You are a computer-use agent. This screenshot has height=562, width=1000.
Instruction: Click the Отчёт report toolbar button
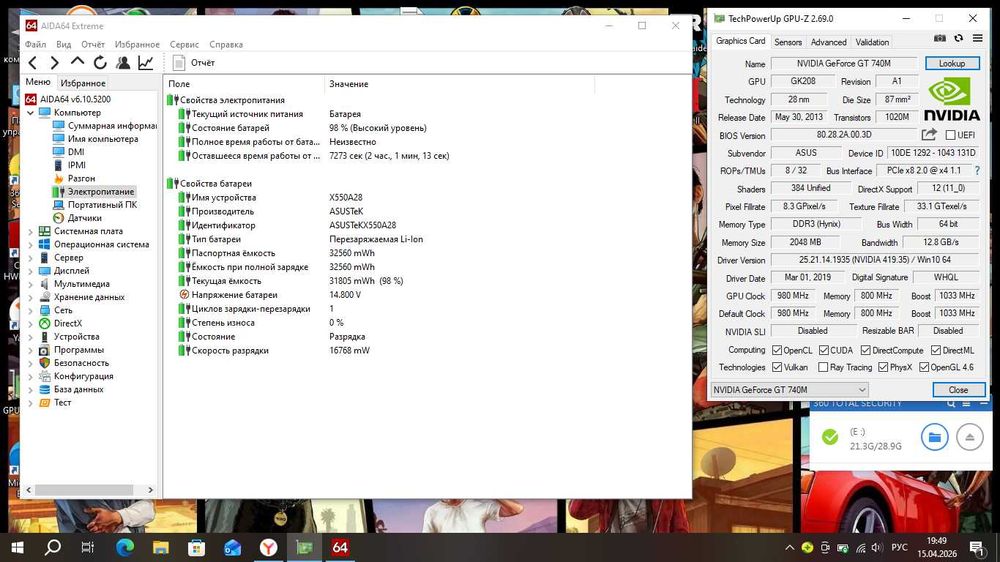coord(194,63)
